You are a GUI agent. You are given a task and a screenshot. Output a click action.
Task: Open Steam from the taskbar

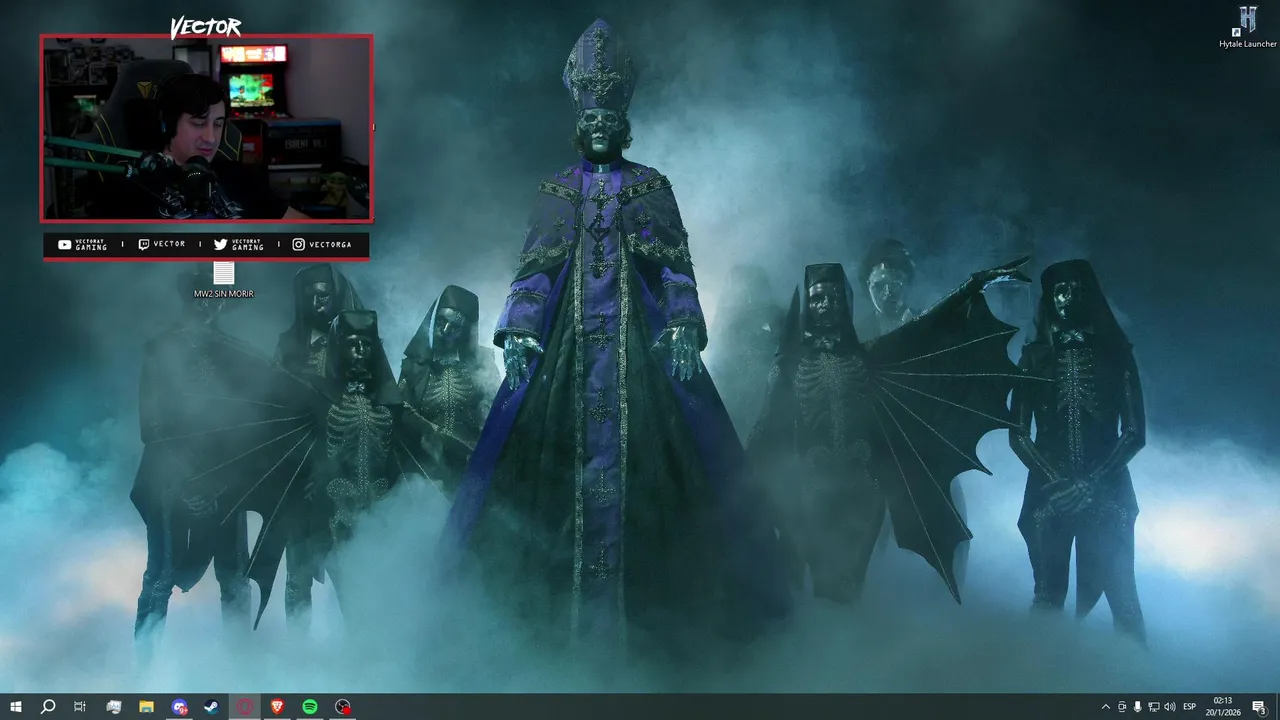click(x=212, y=707)
